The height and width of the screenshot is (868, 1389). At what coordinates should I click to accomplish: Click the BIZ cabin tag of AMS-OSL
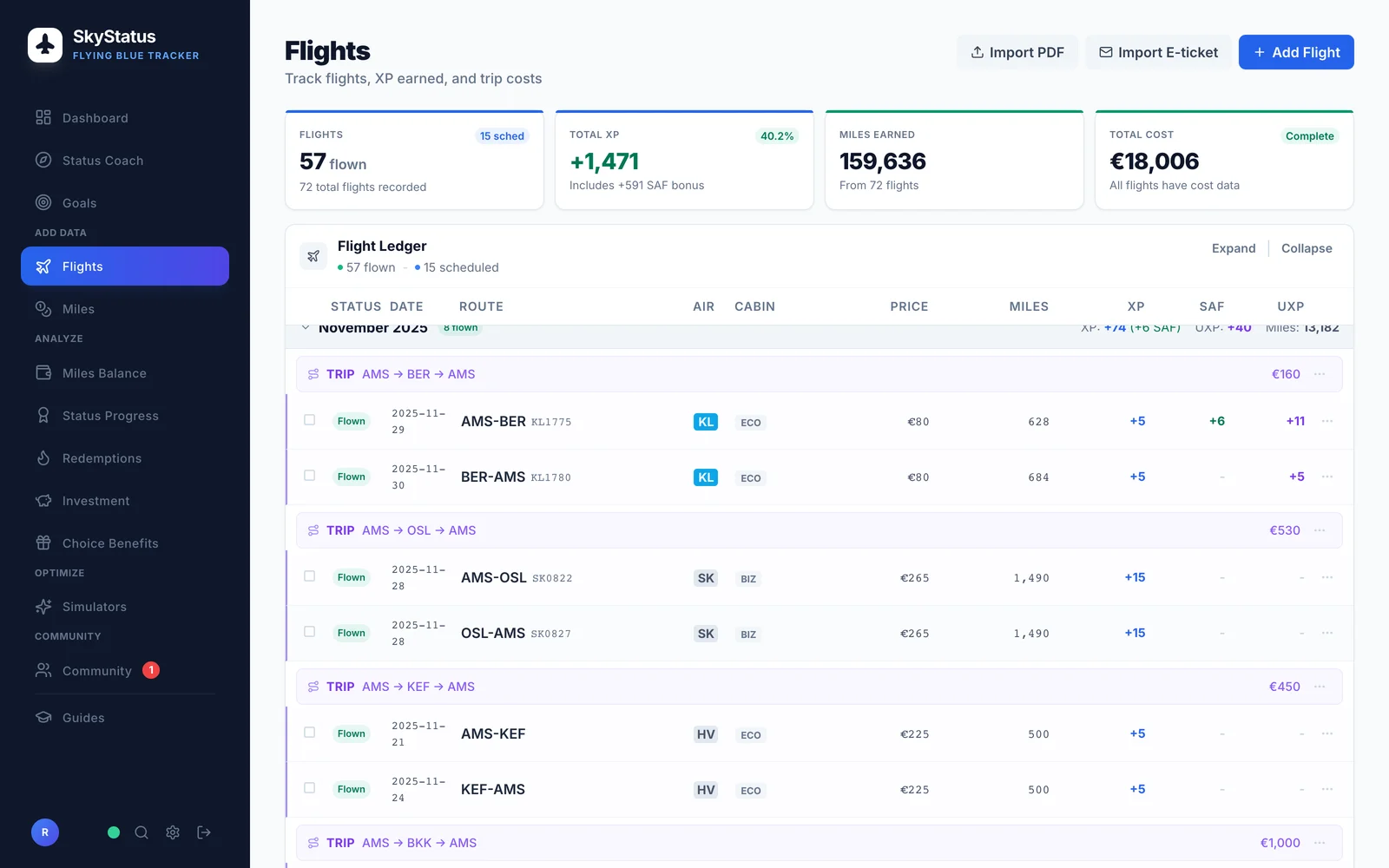coord(748,579)
